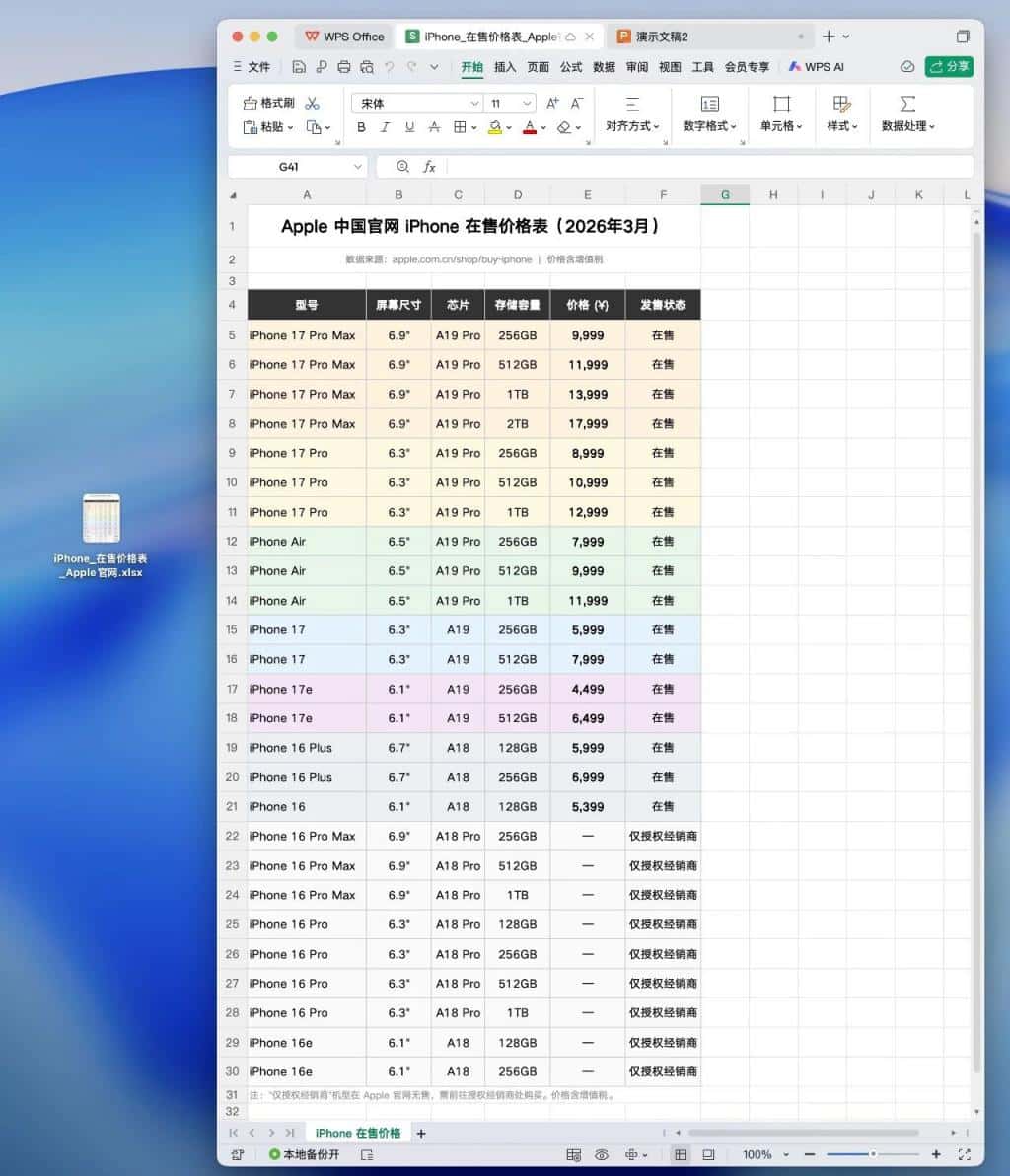Switch to the 数据 ribbon tab

(604, 67)
